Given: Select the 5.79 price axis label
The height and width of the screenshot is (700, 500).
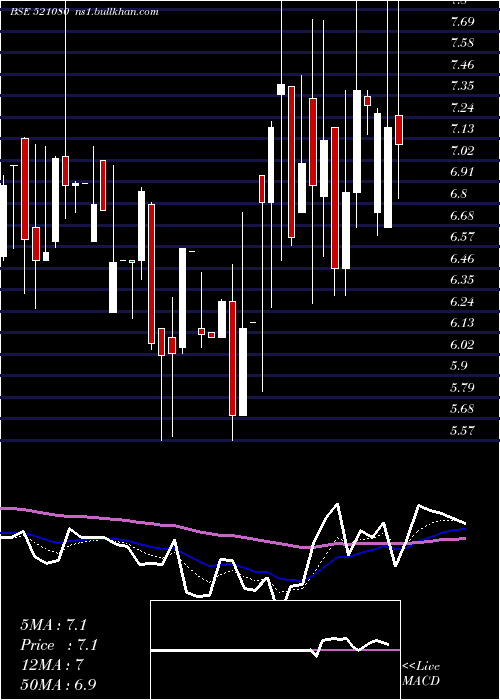Looking at the screenshot, I should click(x=462, y=388).
